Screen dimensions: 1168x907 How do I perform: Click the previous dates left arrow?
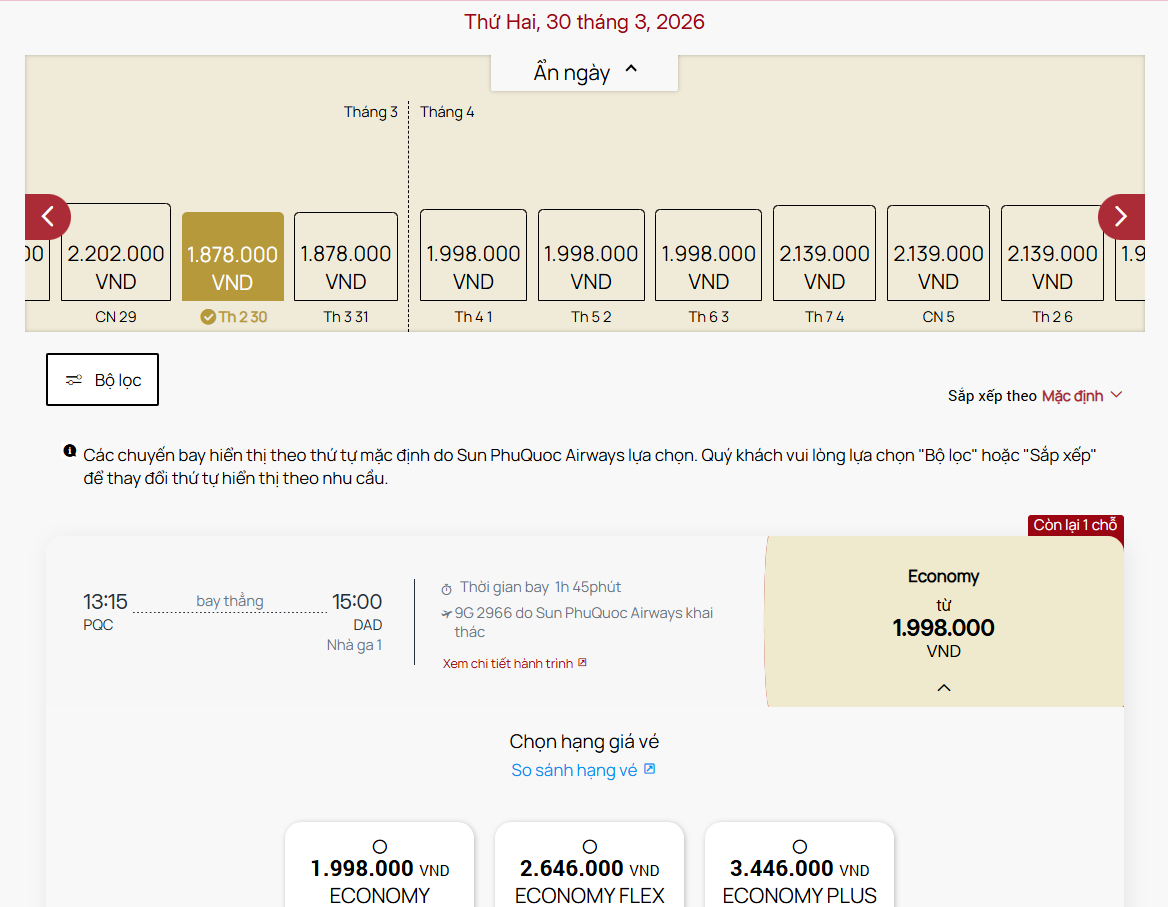tap(47, 217)
